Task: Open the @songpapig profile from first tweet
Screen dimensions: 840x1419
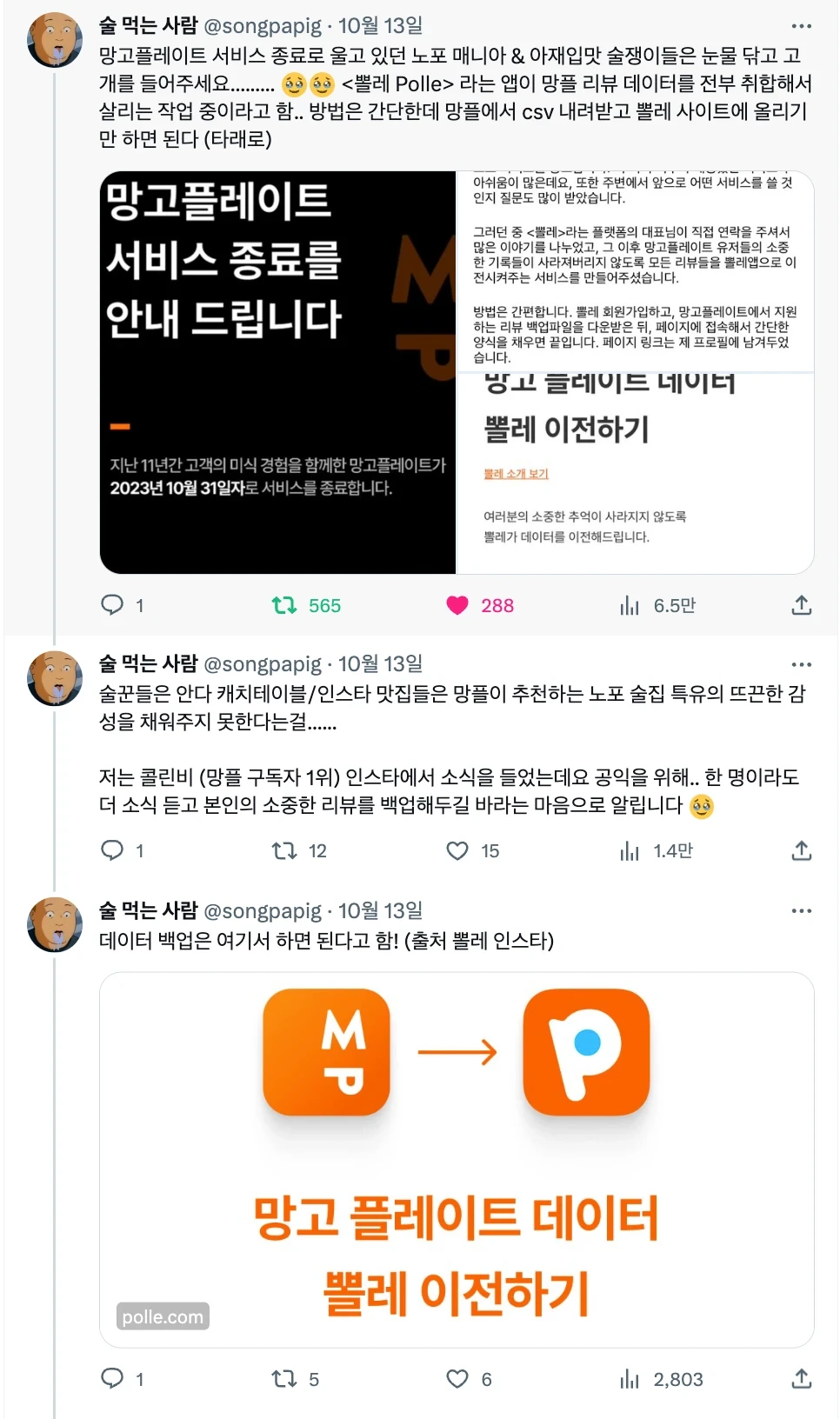Action: (263, 26)
